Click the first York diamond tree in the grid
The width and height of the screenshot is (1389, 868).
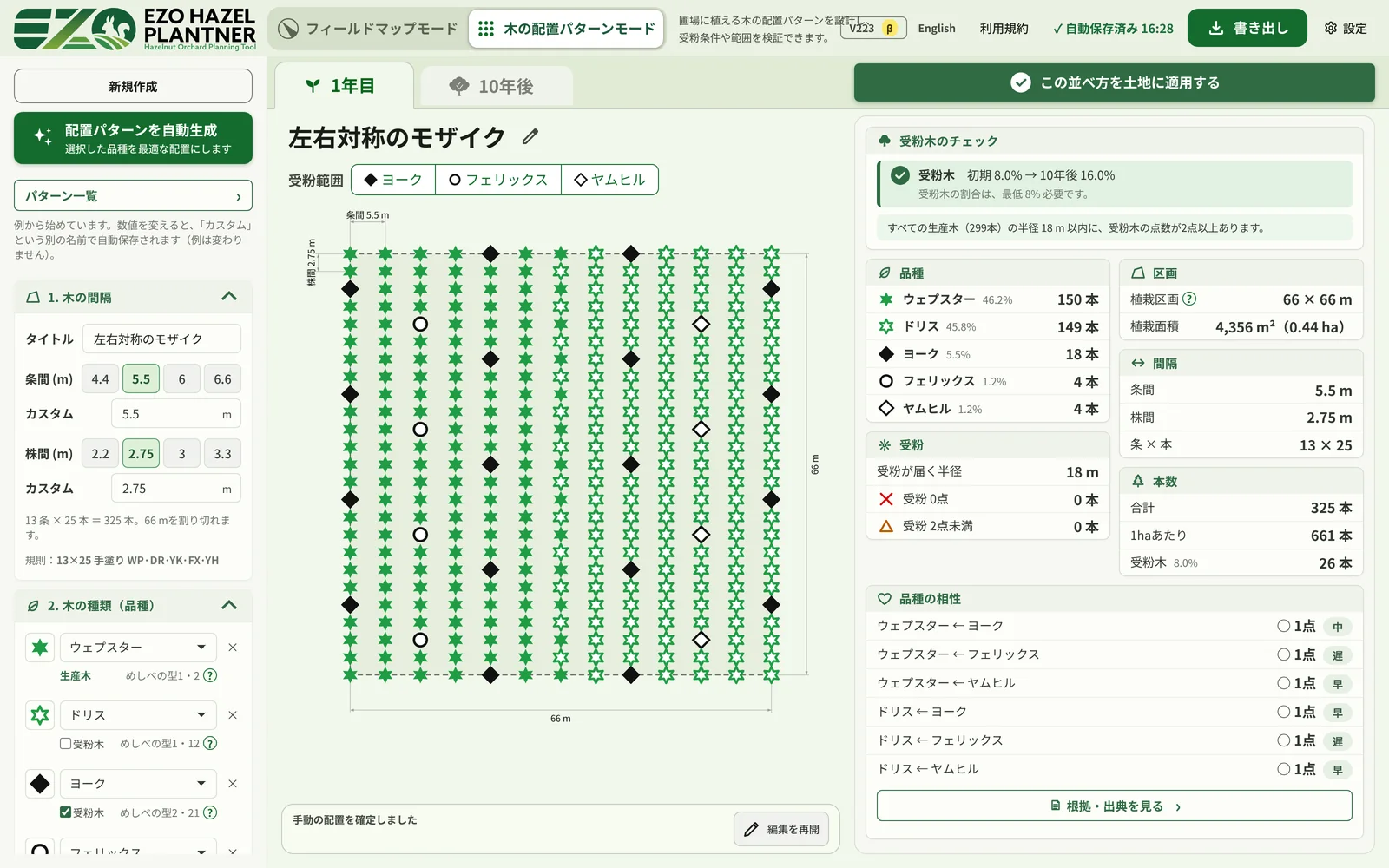click(x=490, y=253)
